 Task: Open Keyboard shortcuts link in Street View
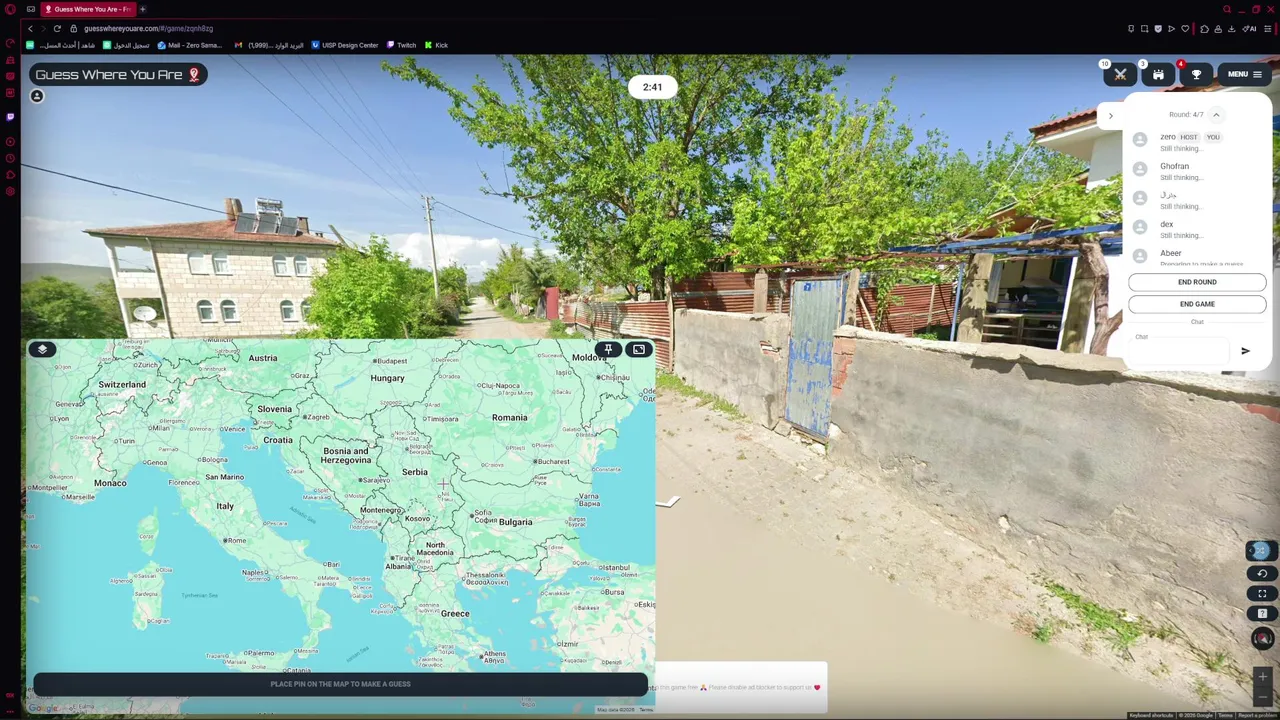click(x=1151, y=715)
